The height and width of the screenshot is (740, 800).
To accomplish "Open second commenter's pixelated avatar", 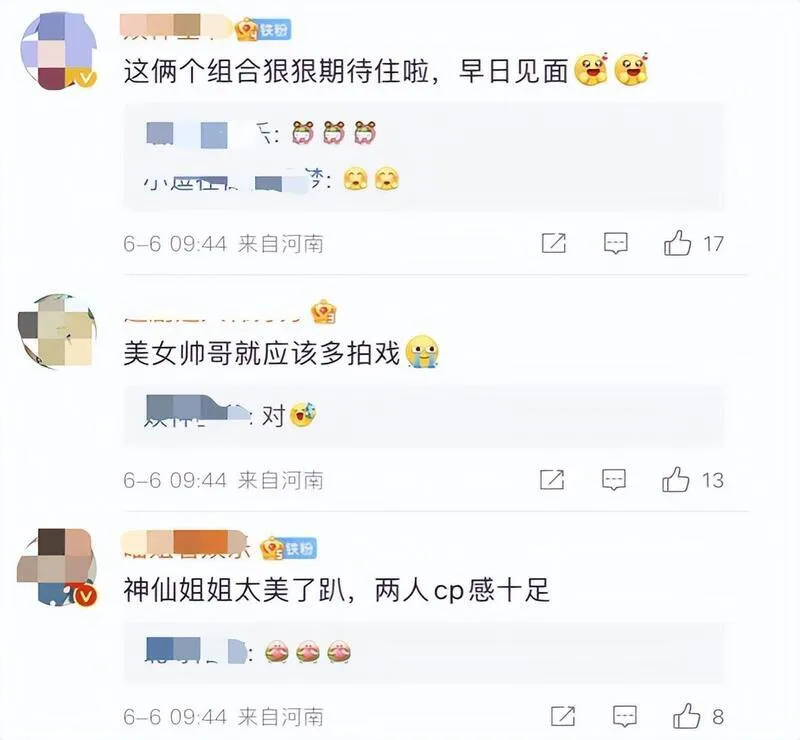I will click(57, 331).
